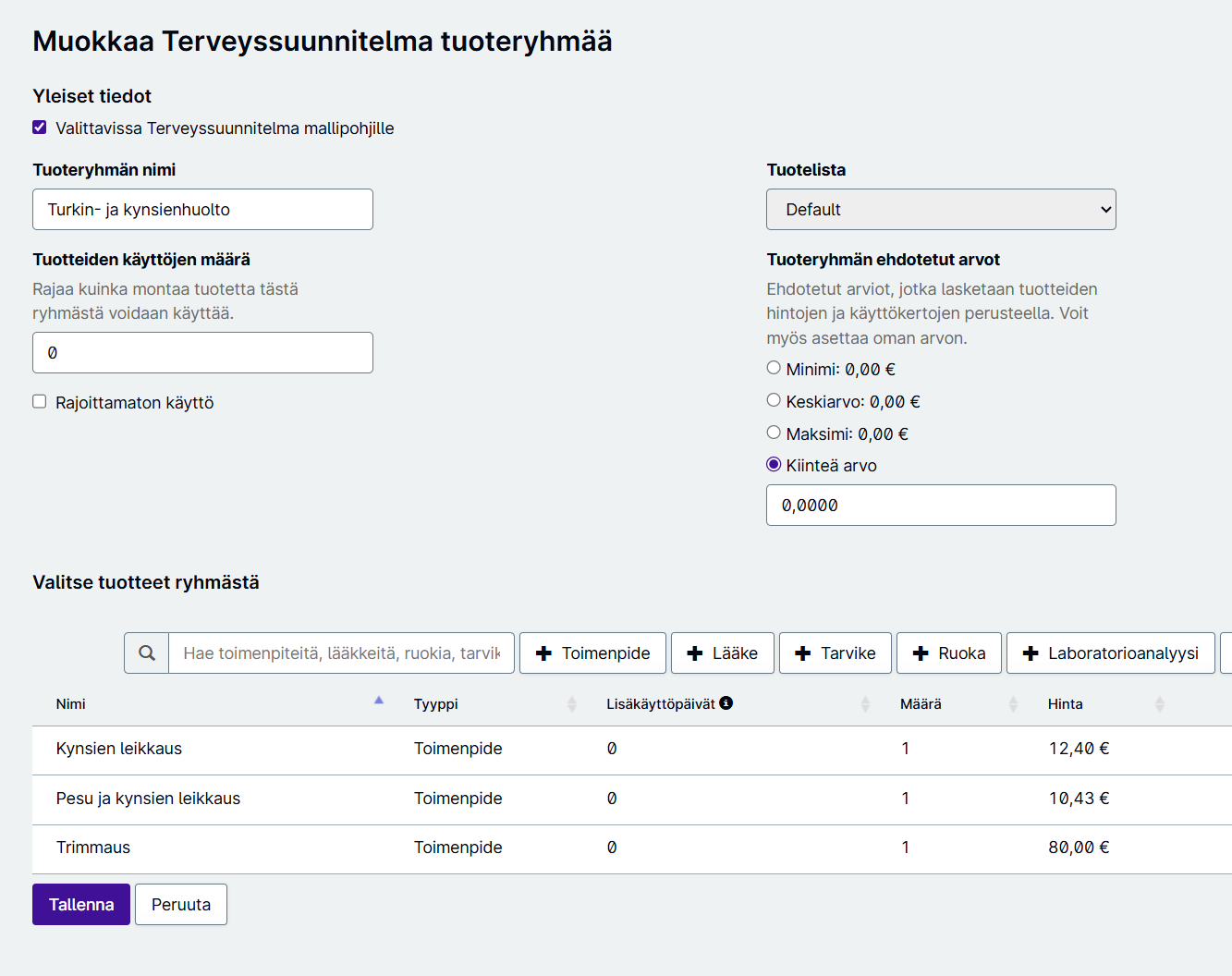Click the search magnifier icon

click(147, 653)
